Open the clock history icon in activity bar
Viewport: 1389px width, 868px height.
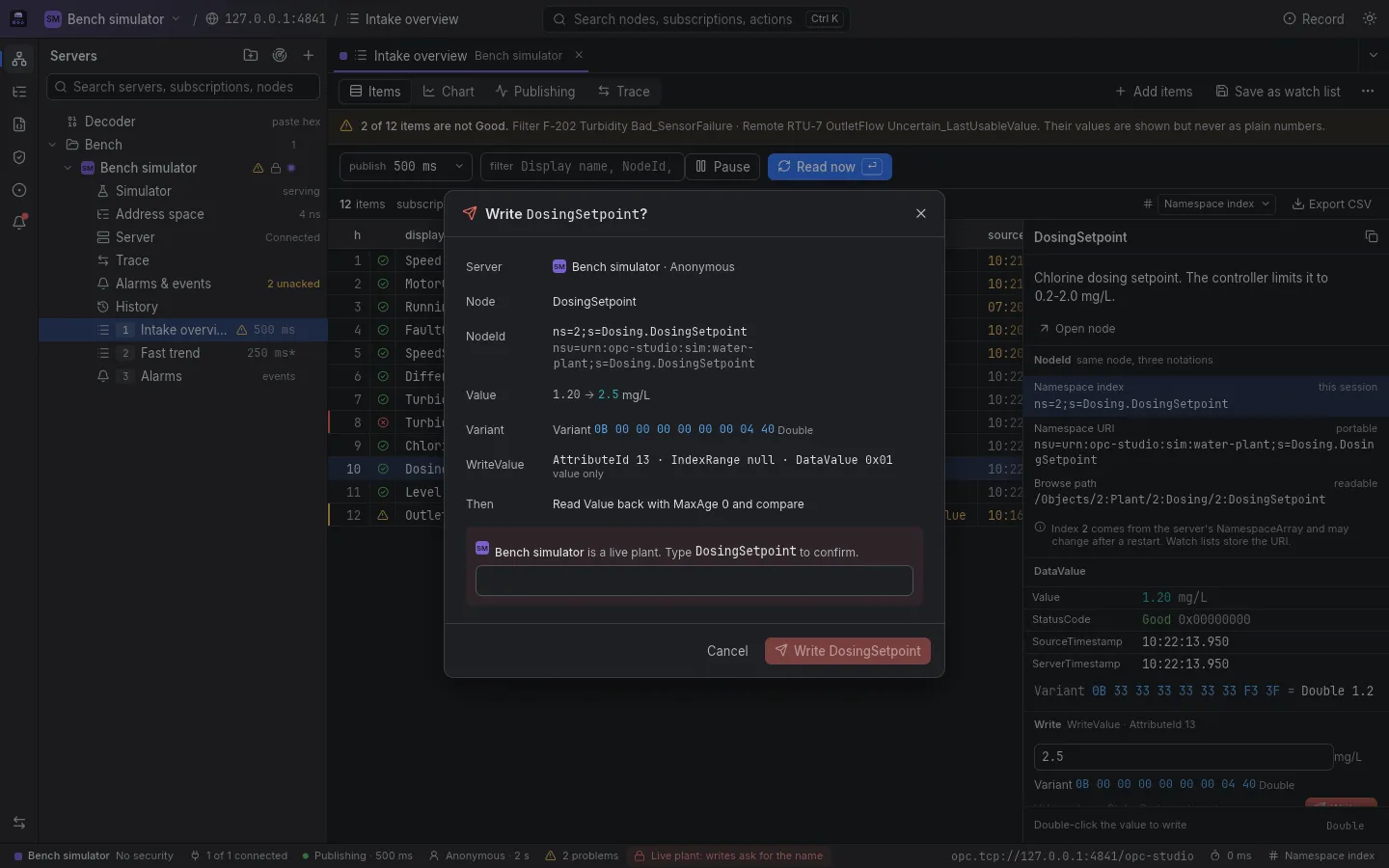coord(19,190)
